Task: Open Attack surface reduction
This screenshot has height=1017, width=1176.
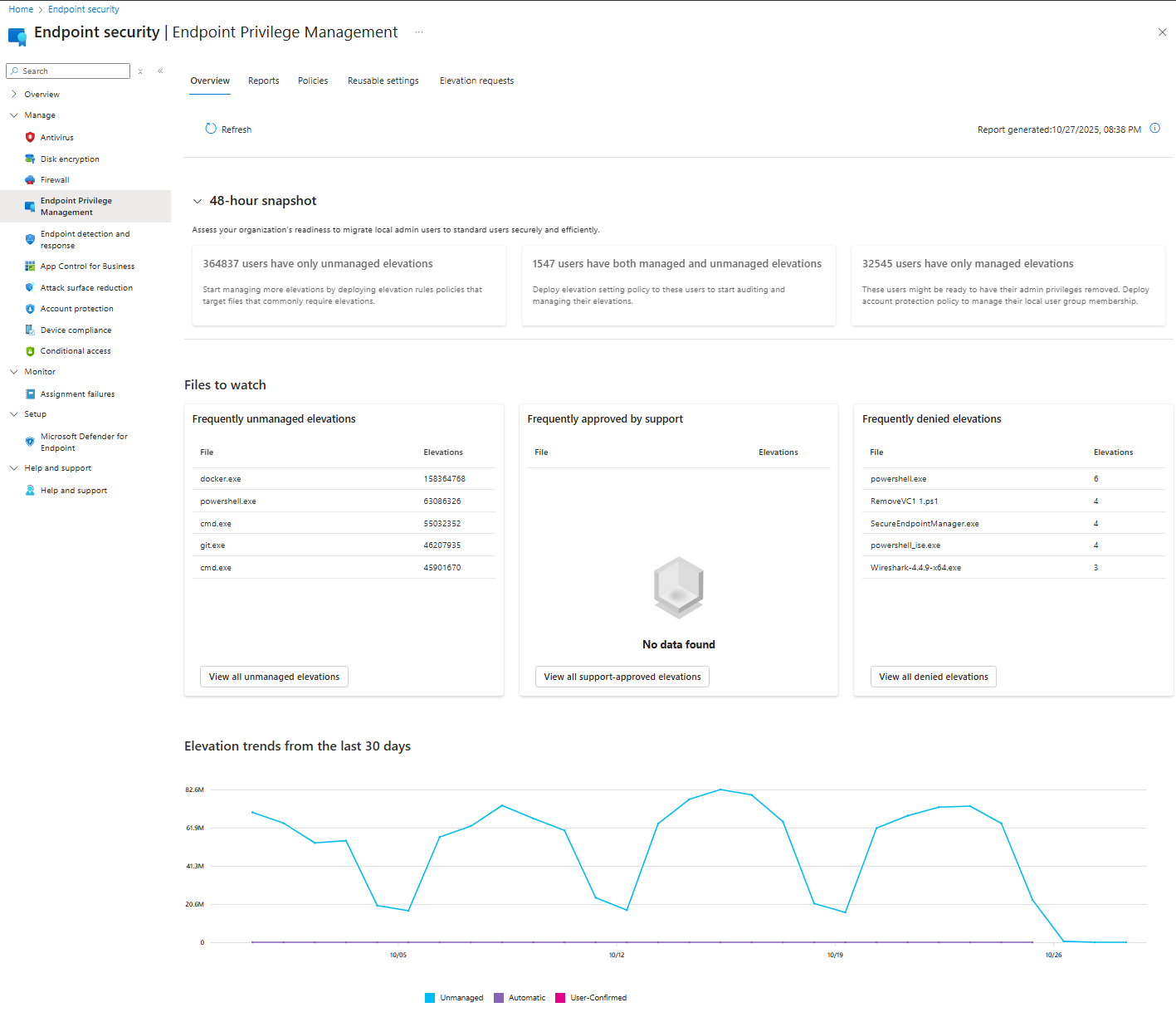Action: click(86, 287)
